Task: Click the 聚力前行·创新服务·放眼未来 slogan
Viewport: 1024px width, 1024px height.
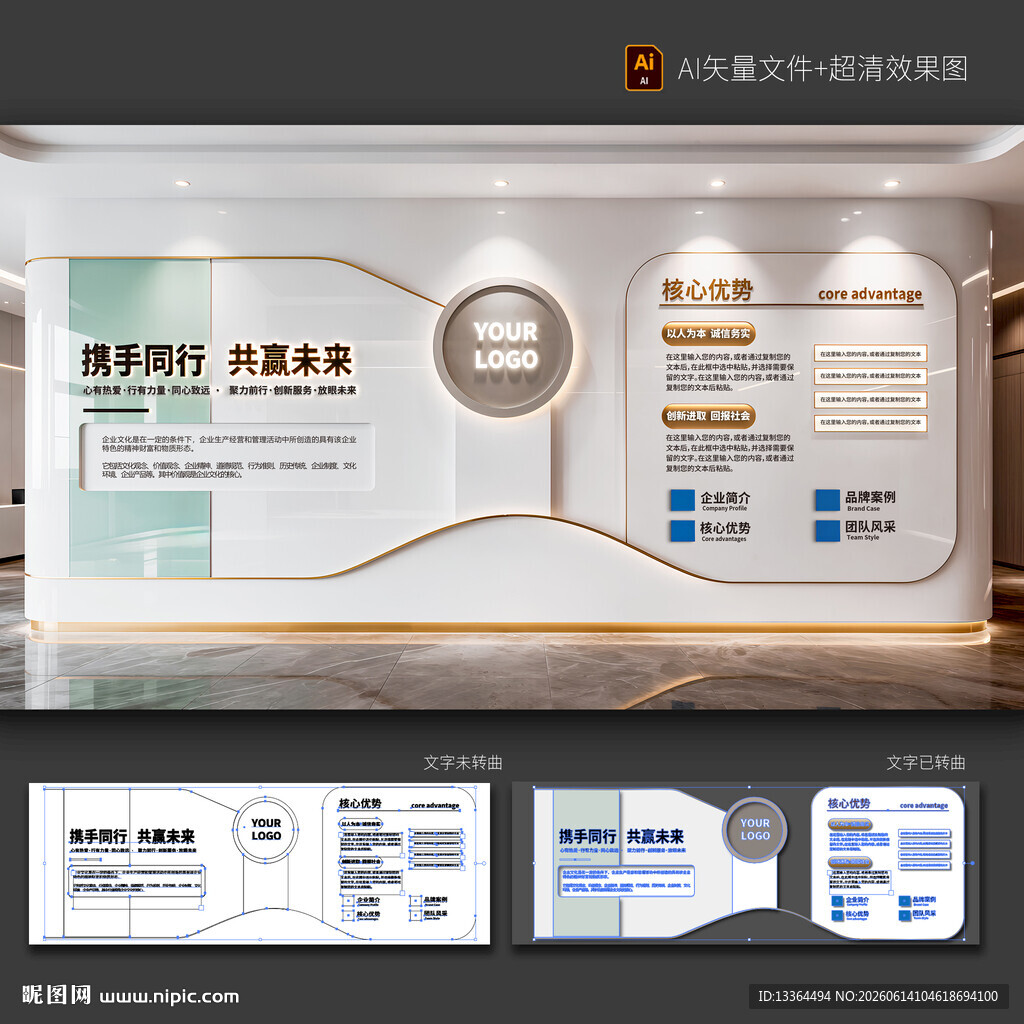Action: tap(293, 391)
